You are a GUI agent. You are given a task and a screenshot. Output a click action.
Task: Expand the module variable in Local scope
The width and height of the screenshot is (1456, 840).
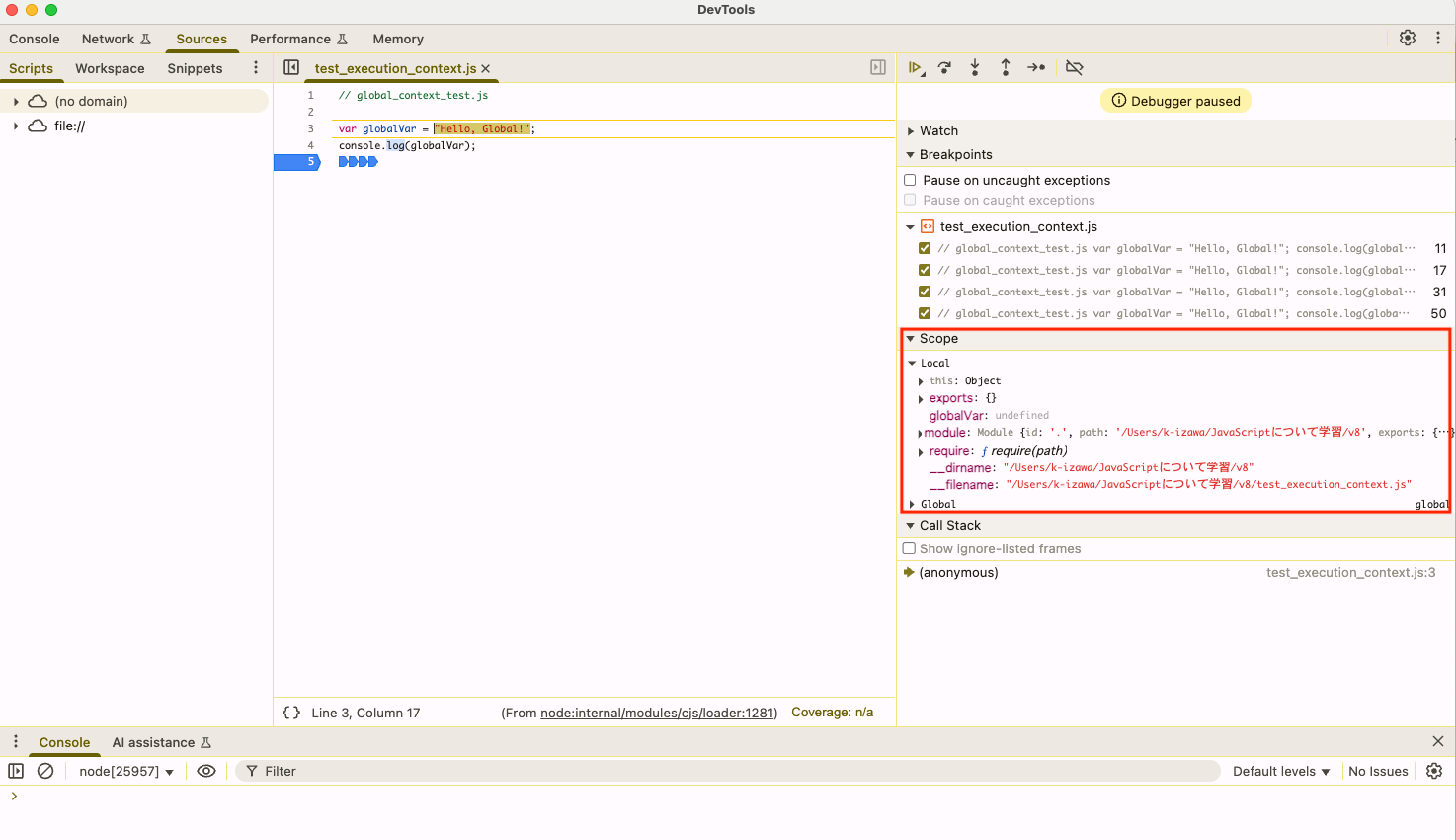point(921,432)
